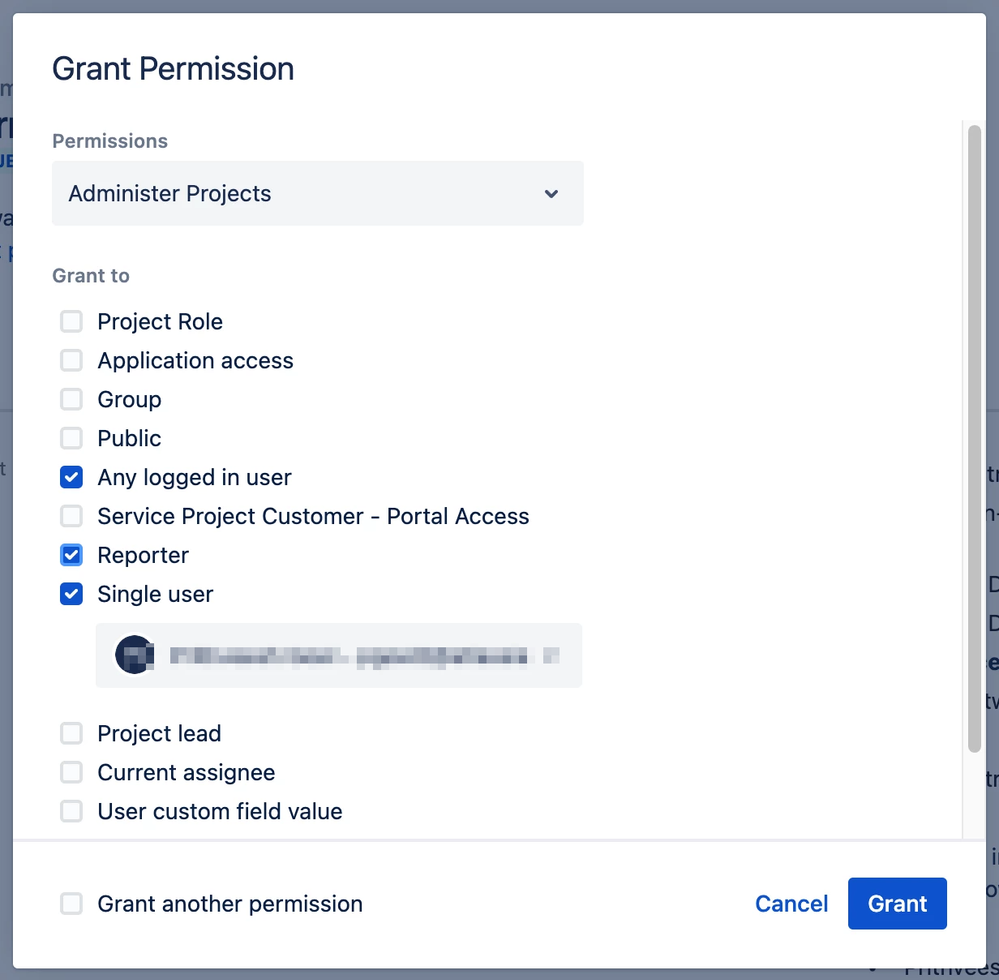Click the blue Grant button

(x=896, y=903)
